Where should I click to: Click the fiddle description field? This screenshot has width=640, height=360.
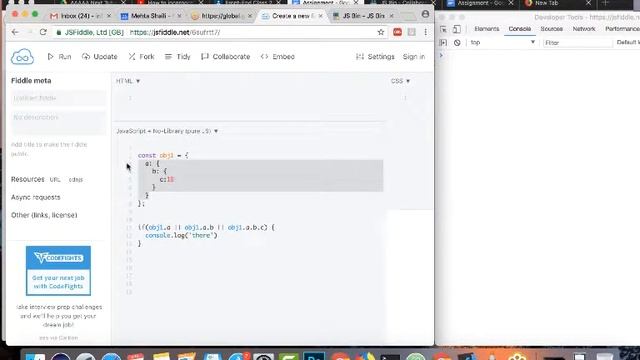coord(58,122)
